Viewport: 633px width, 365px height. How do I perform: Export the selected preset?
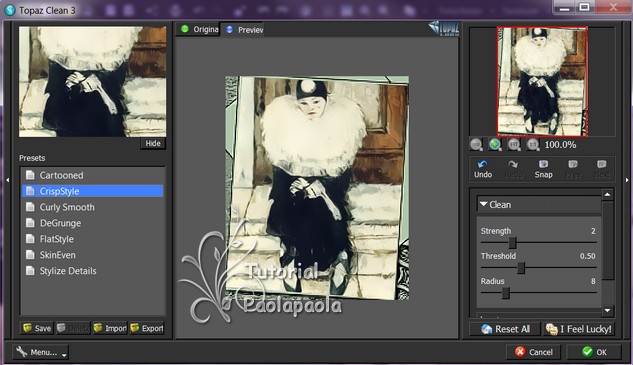coord(147,328)
